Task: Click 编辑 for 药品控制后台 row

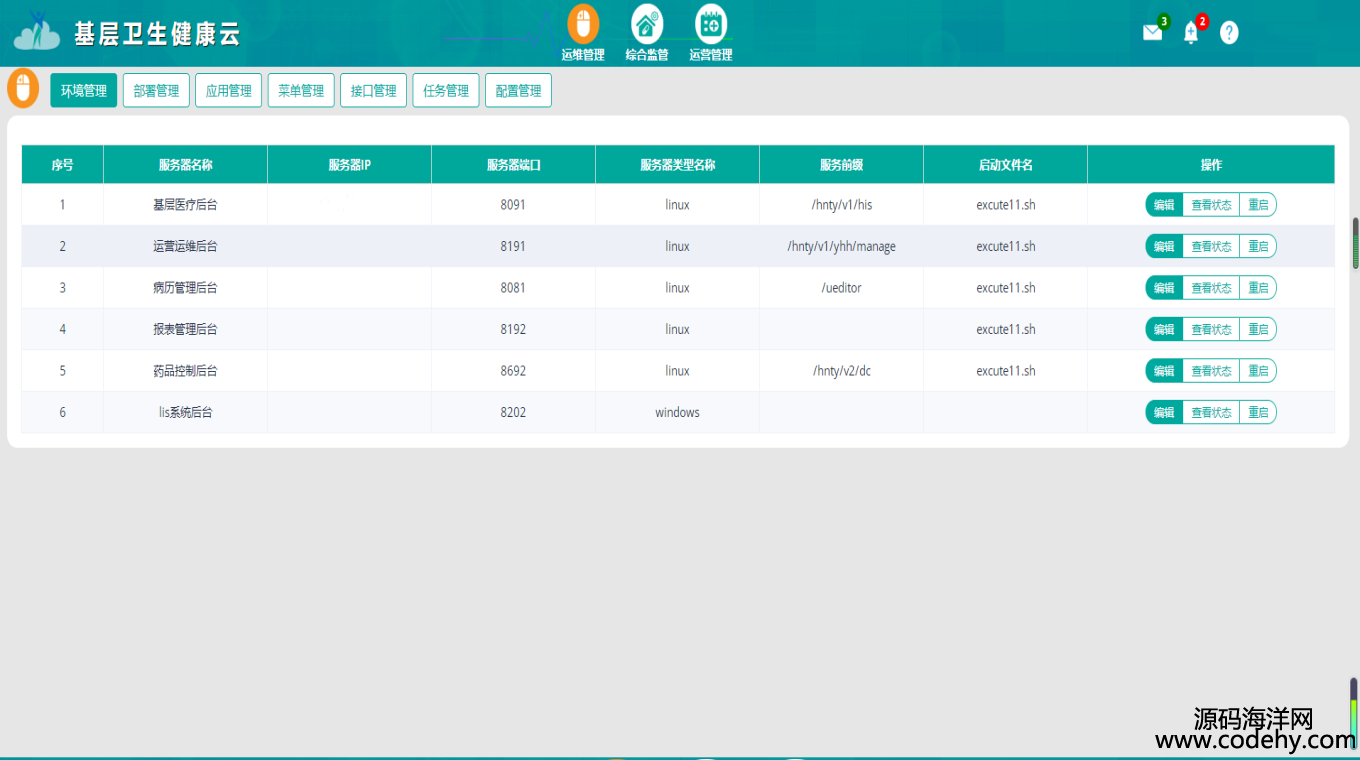Action: [1164, 371]
